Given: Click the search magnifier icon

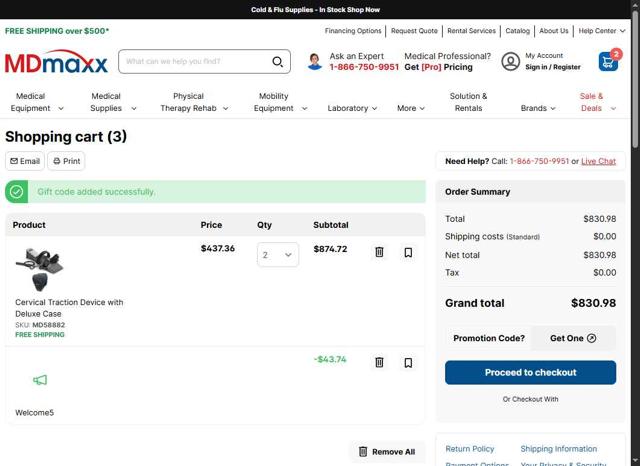Looking at the screenshot, I should pos(278,62).
